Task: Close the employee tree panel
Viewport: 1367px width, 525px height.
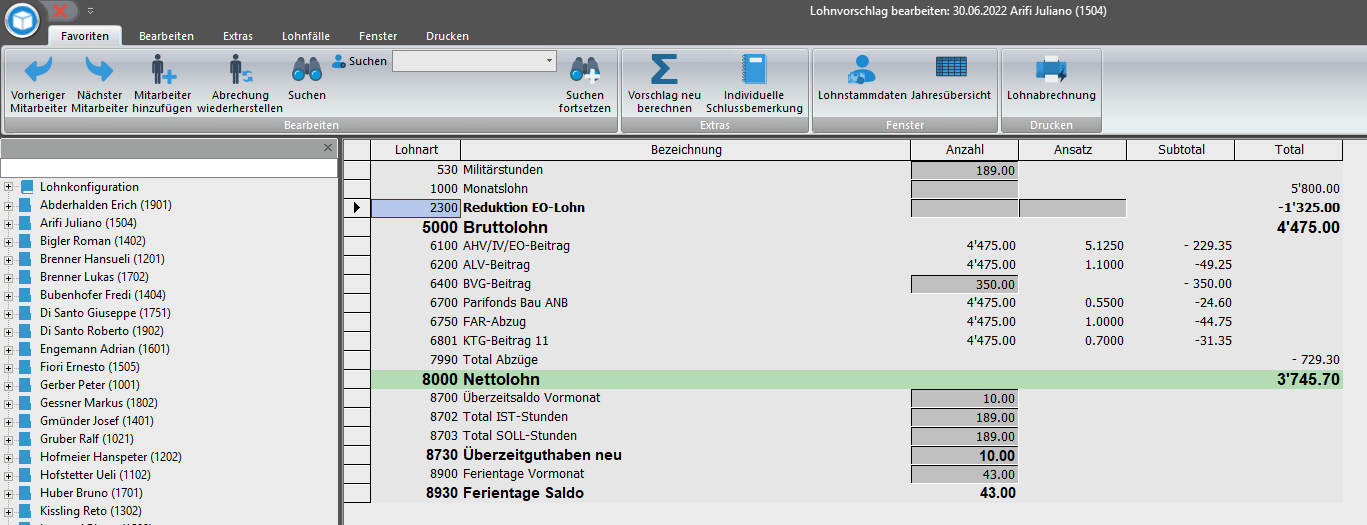Action: tap(328, 147)
